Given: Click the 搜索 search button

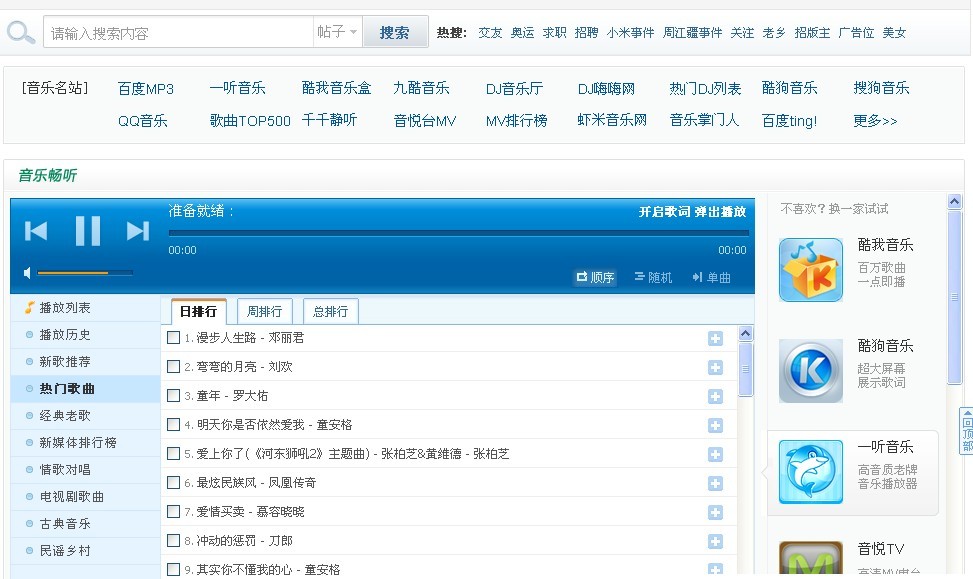Looking at the screenshot, I should point(395,32).
